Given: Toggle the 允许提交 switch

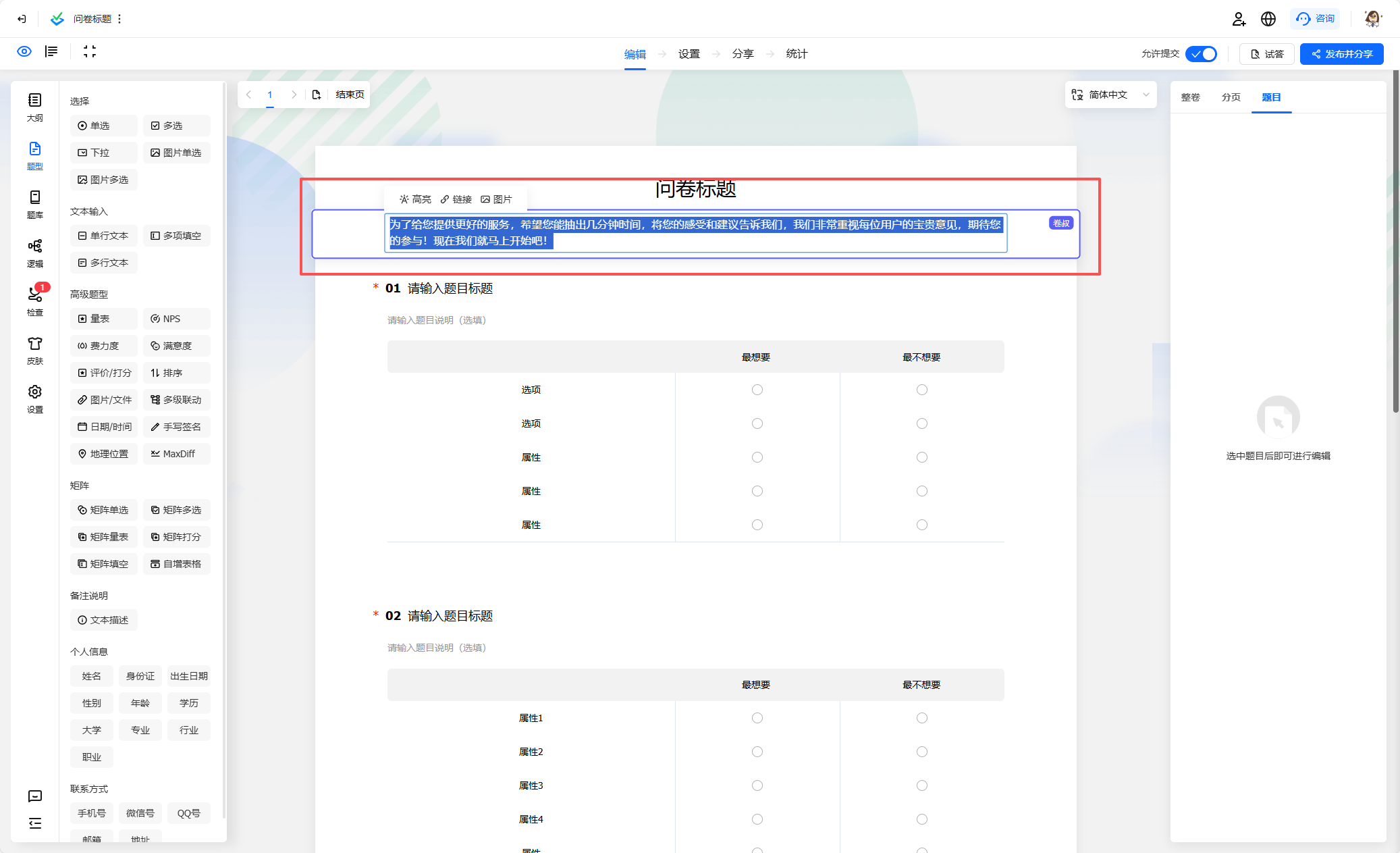Looking at the screenshot, I should [x=1202, y=54].
